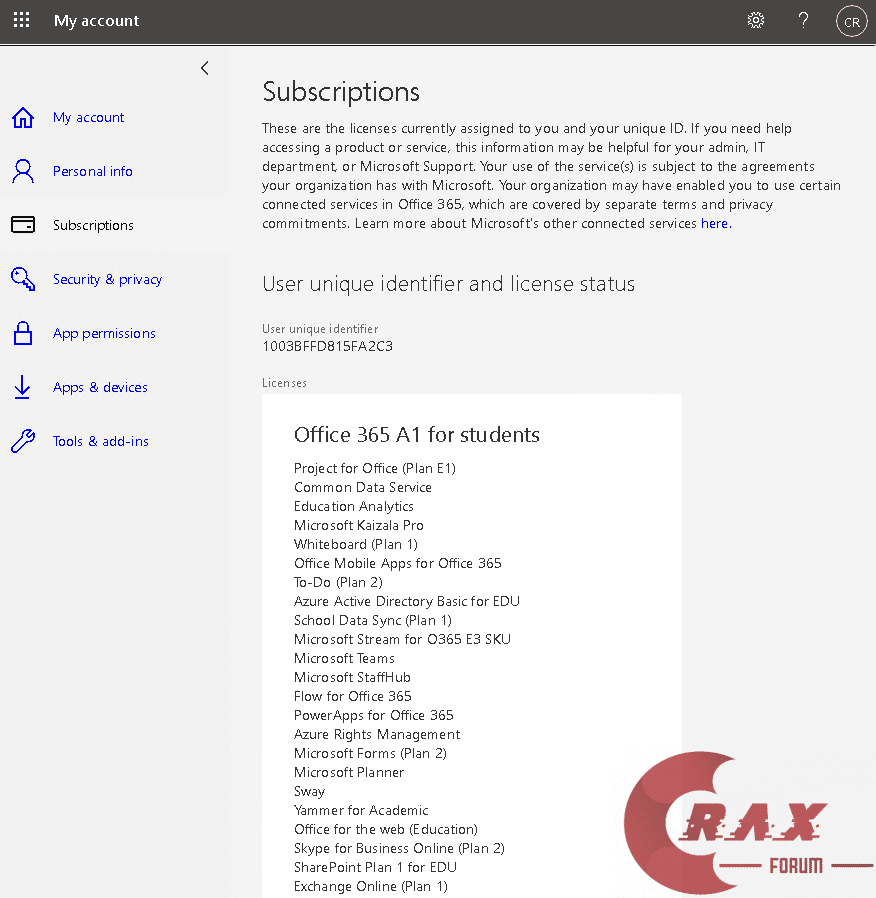Image resolution: width=876 pixels, height=898 pixels.
Task: Open Personal info page
Action: pyautogui.click(x=93, y=171)
